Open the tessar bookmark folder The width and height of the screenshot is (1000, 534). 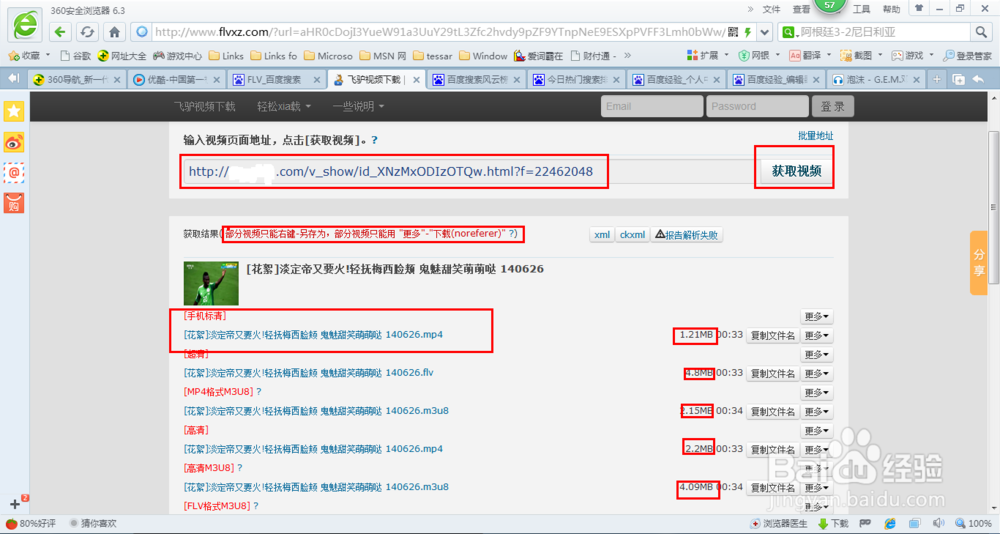click(x=433, y=56)
